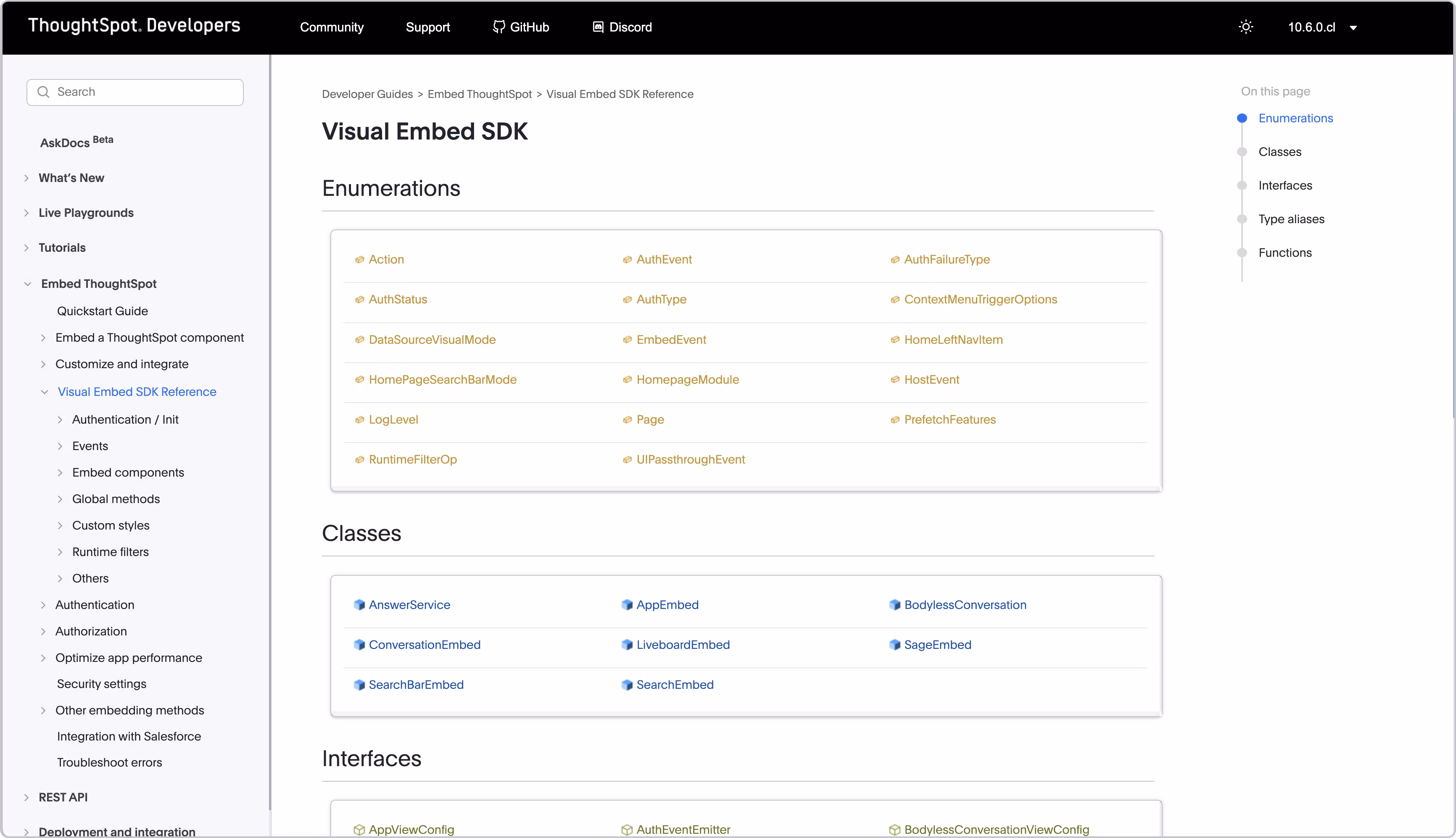Screen dimensions: 1456x838
Task: Expand the Authentication / Init chevron
Action: pyautogui.click(x=60, y=419)
